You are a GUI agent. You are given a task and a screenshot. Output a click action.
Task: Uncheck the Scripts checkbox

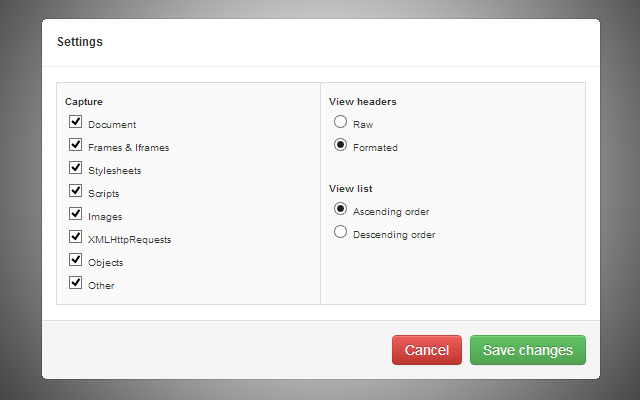coord(75,190)
